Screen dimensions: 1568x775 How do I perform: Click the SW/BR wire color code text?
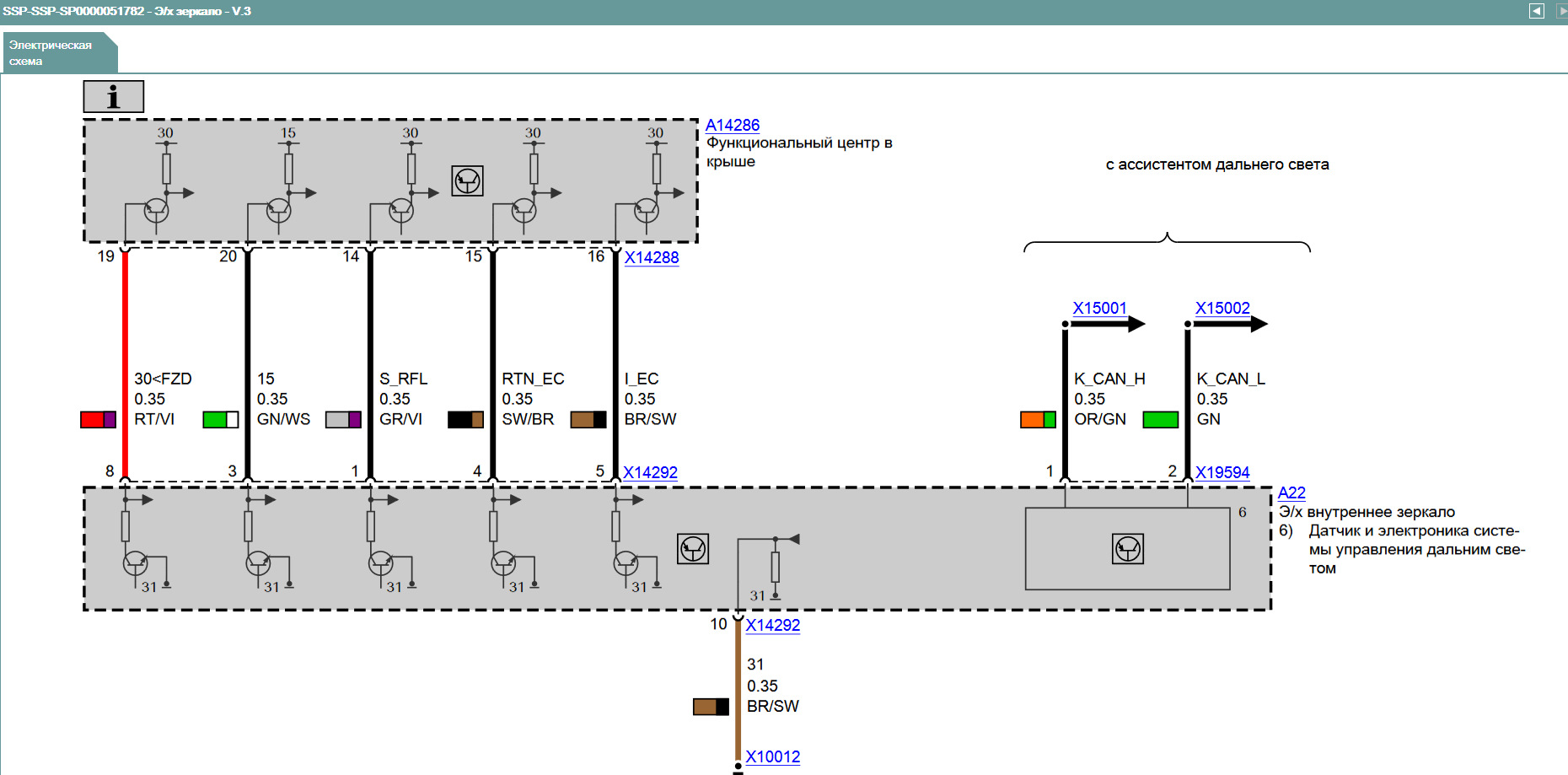(x=528, y=419)
